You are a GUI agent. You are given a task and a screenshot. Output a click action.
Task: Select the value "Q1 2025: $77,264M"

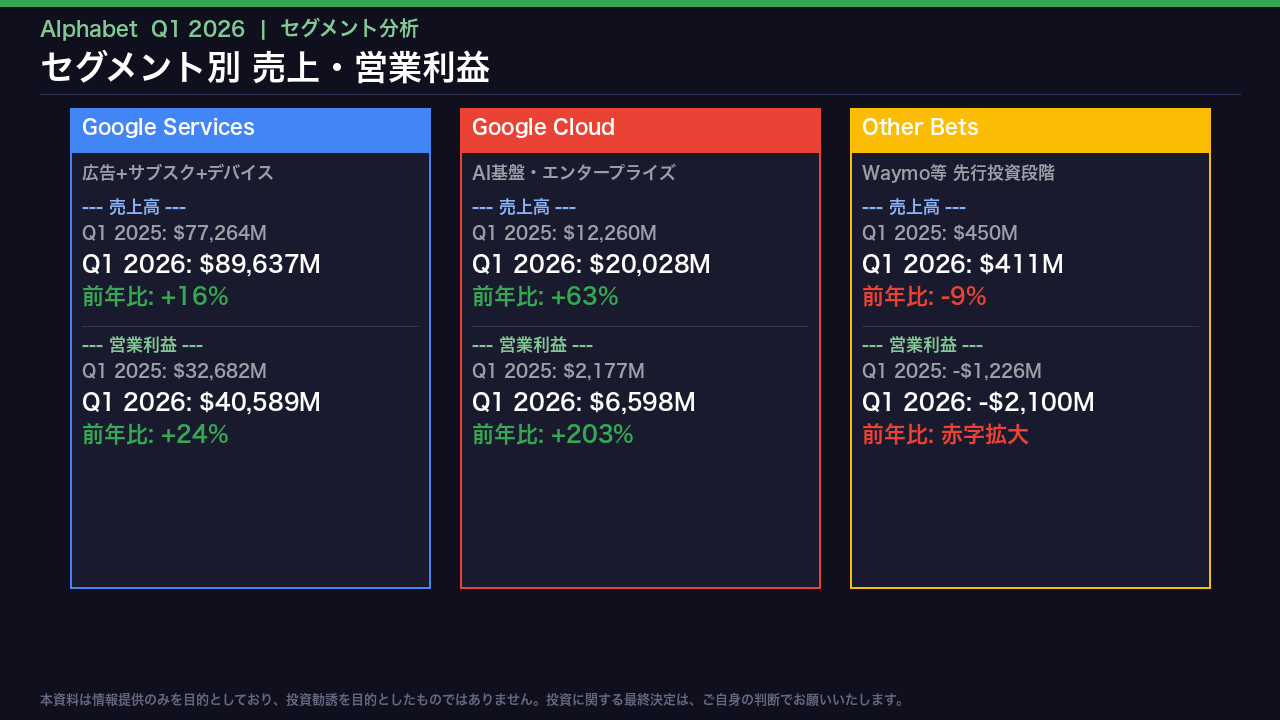(174, 233)
